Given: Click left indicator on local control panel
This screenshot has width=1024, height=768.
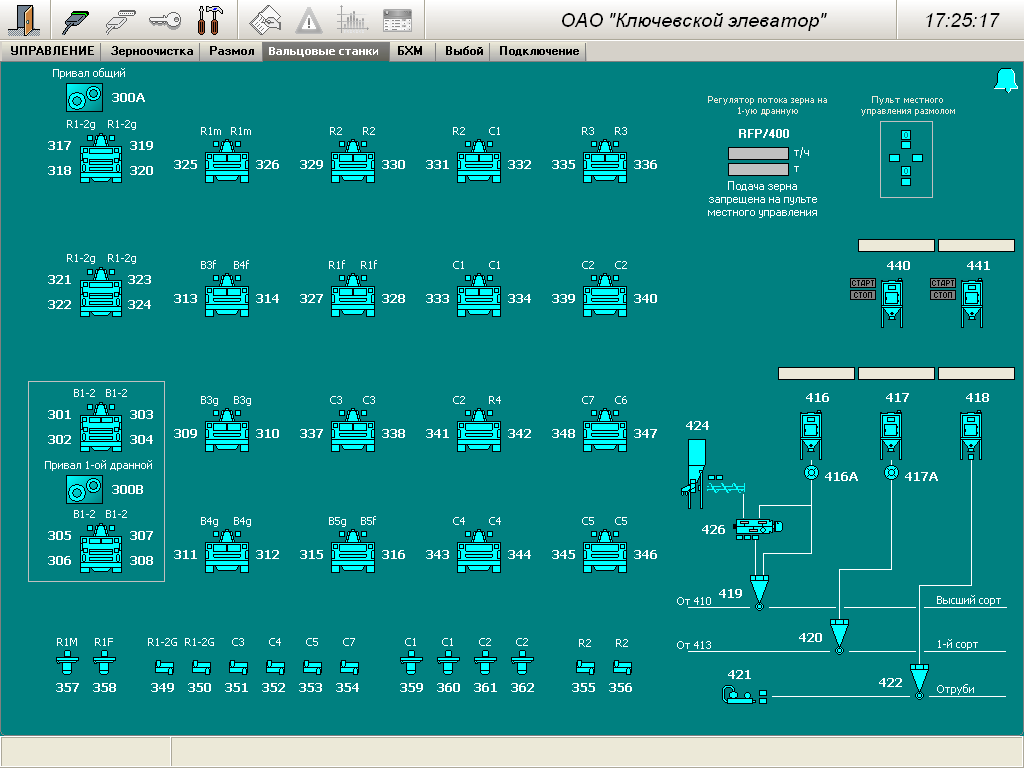Looking at the screenshot, I should click(x=892, y=156).
